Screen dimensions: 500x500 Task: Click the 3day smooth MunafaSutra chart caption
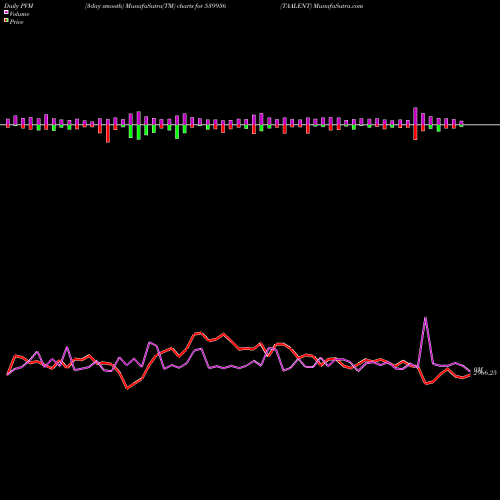[155, 6]
